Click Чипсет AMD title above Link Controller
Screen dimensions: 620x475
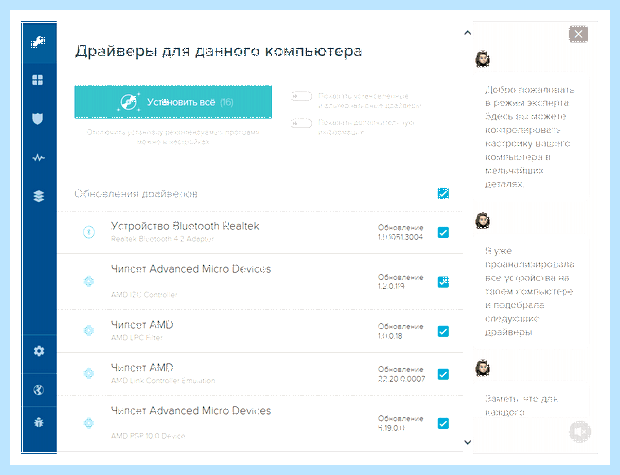pyautogui.click(x=142, y=367)
